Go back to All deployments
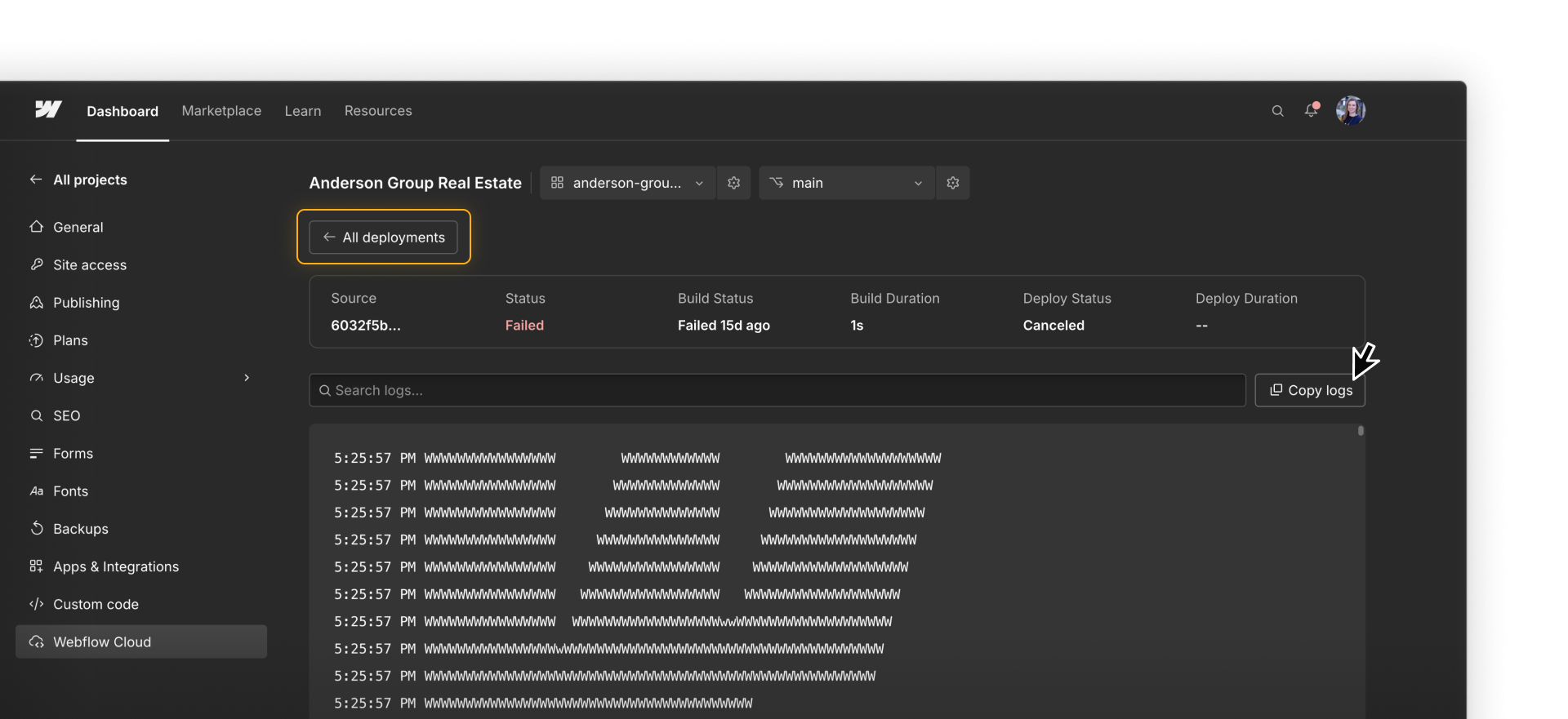 point(383,237)
